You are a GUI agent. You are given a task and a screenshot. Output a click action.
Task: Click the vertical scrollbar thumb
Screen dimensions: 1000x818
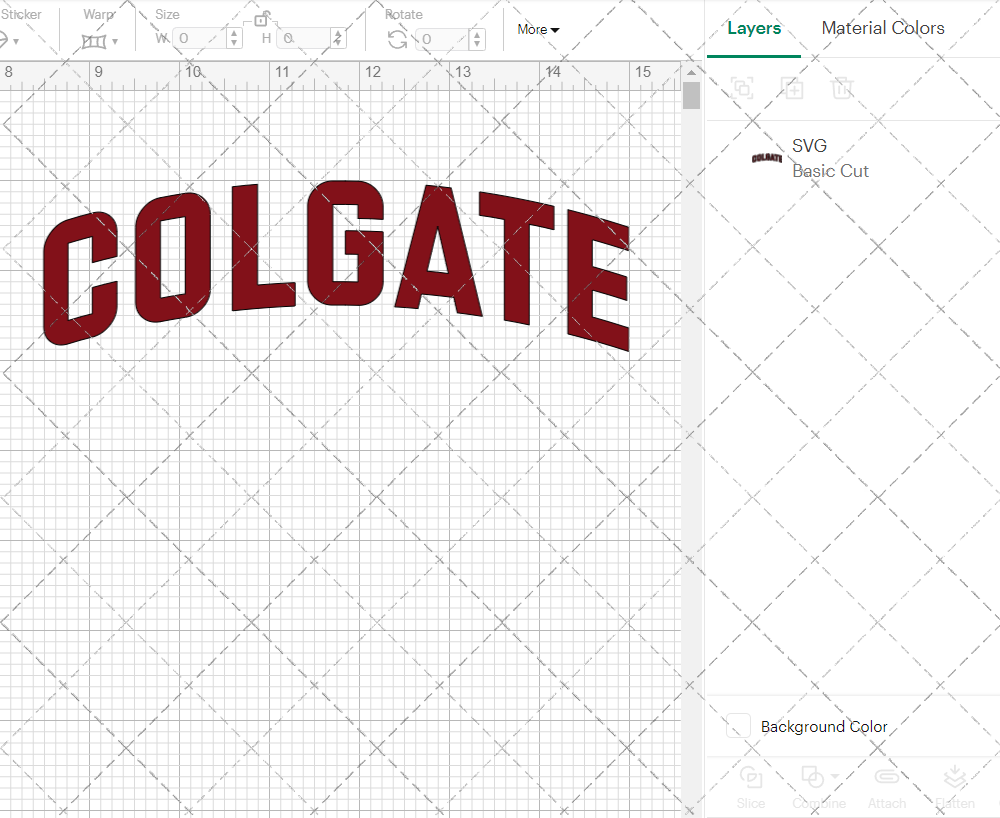click(x=691, y=96)
